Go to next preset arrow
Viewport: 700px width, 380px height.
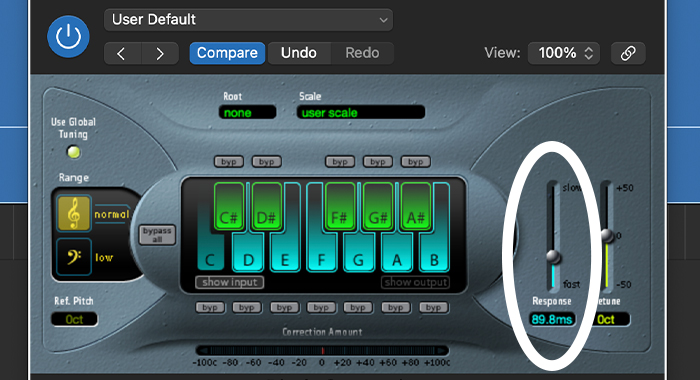point(160,54)
